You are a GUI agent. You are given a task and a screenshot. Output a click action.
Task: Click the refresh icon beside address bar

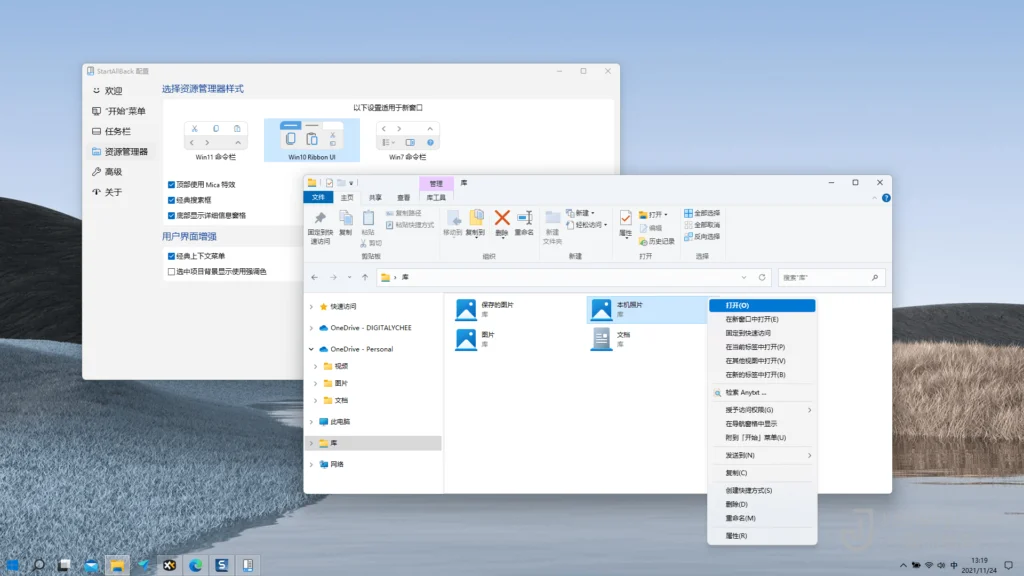[762, 278]
